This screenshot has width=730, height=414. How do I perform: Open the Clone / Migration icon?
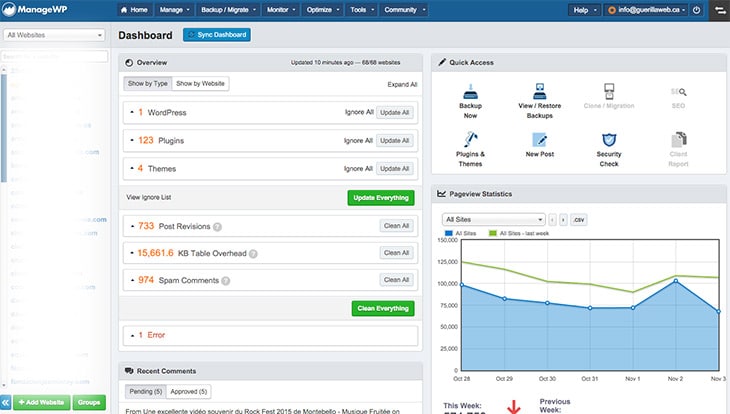609,91
